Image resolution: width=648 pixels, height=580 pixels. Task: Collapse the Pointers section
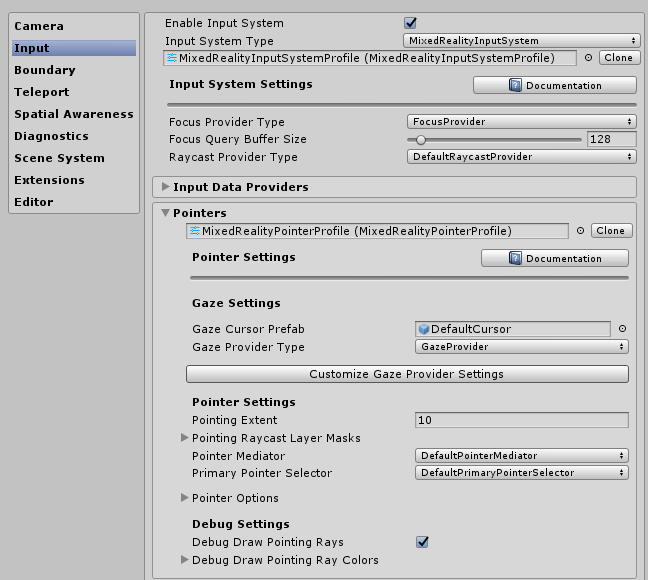(165, 212)
